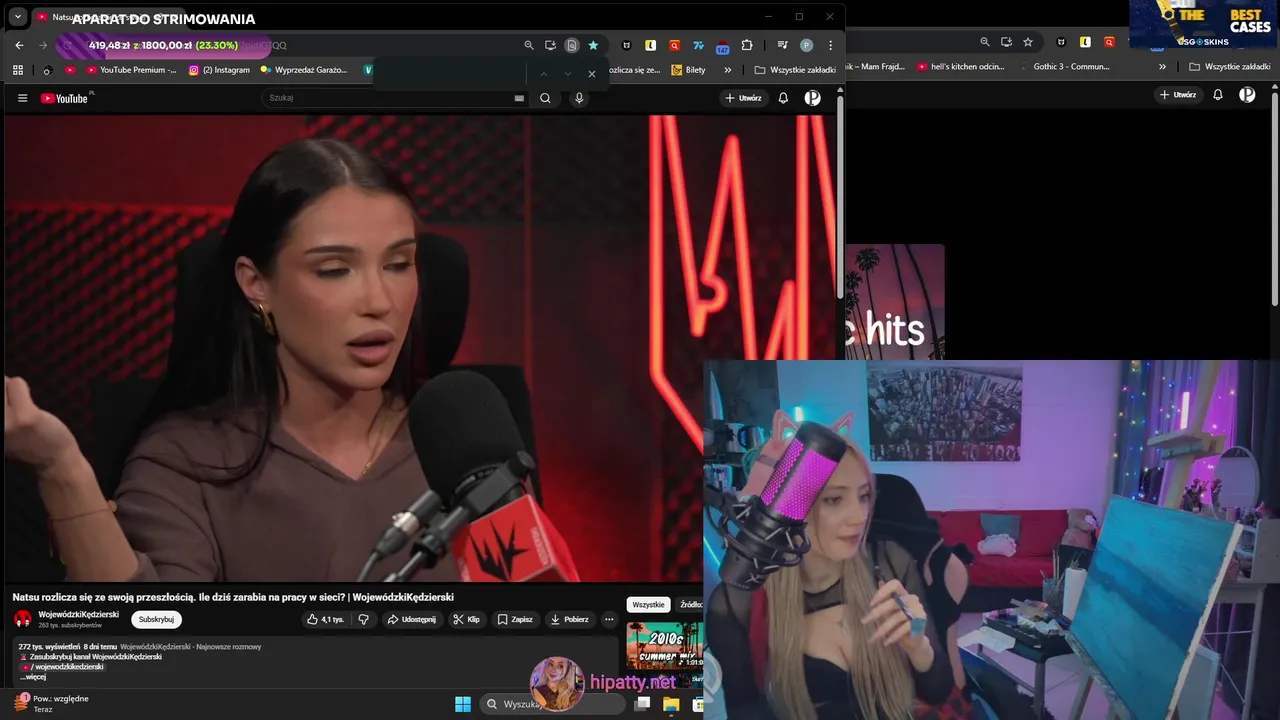The image size is (1280, 720).
Task: Open Gothic 3 - Commun... bookmark in back window
Action: click(1065, 67)
